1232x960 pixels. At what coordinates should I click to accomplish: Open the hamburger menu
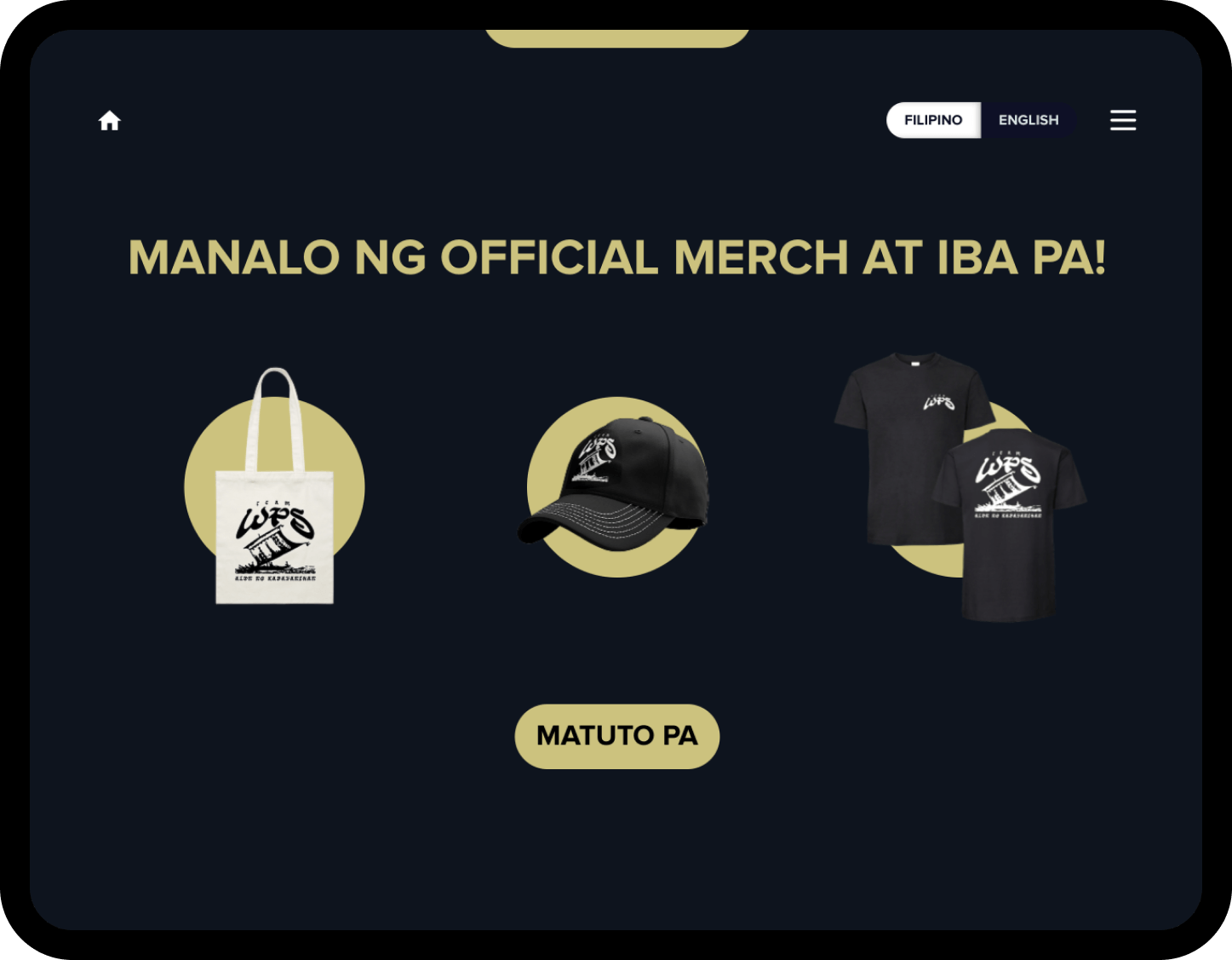(x=1123, y=120)
